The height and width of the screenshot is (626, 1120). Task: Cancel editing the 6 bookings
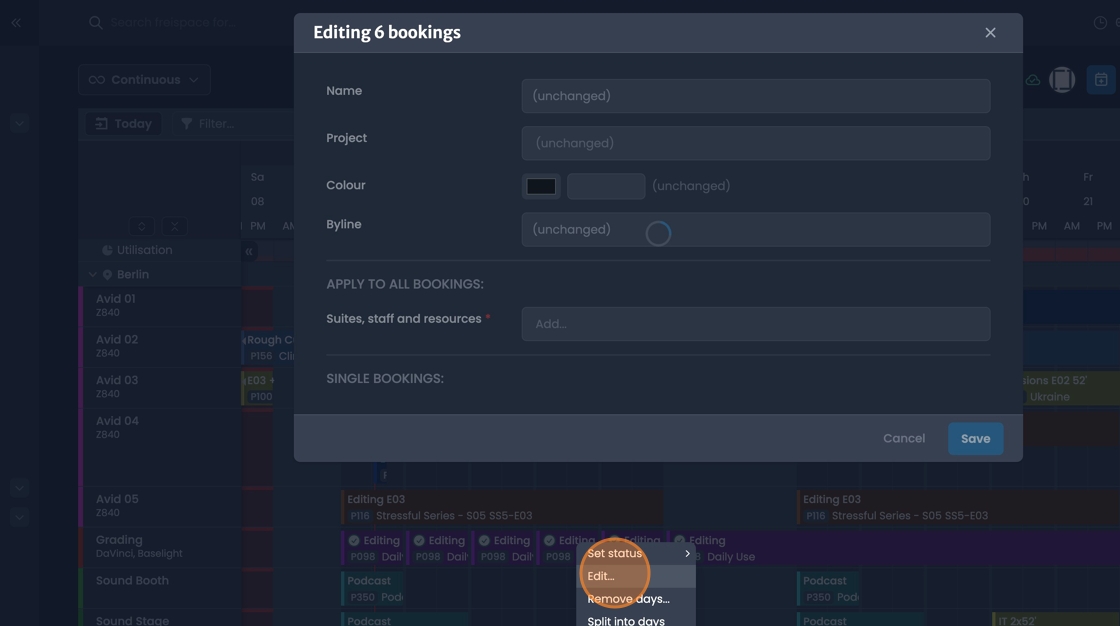click(x=903, y=438)
